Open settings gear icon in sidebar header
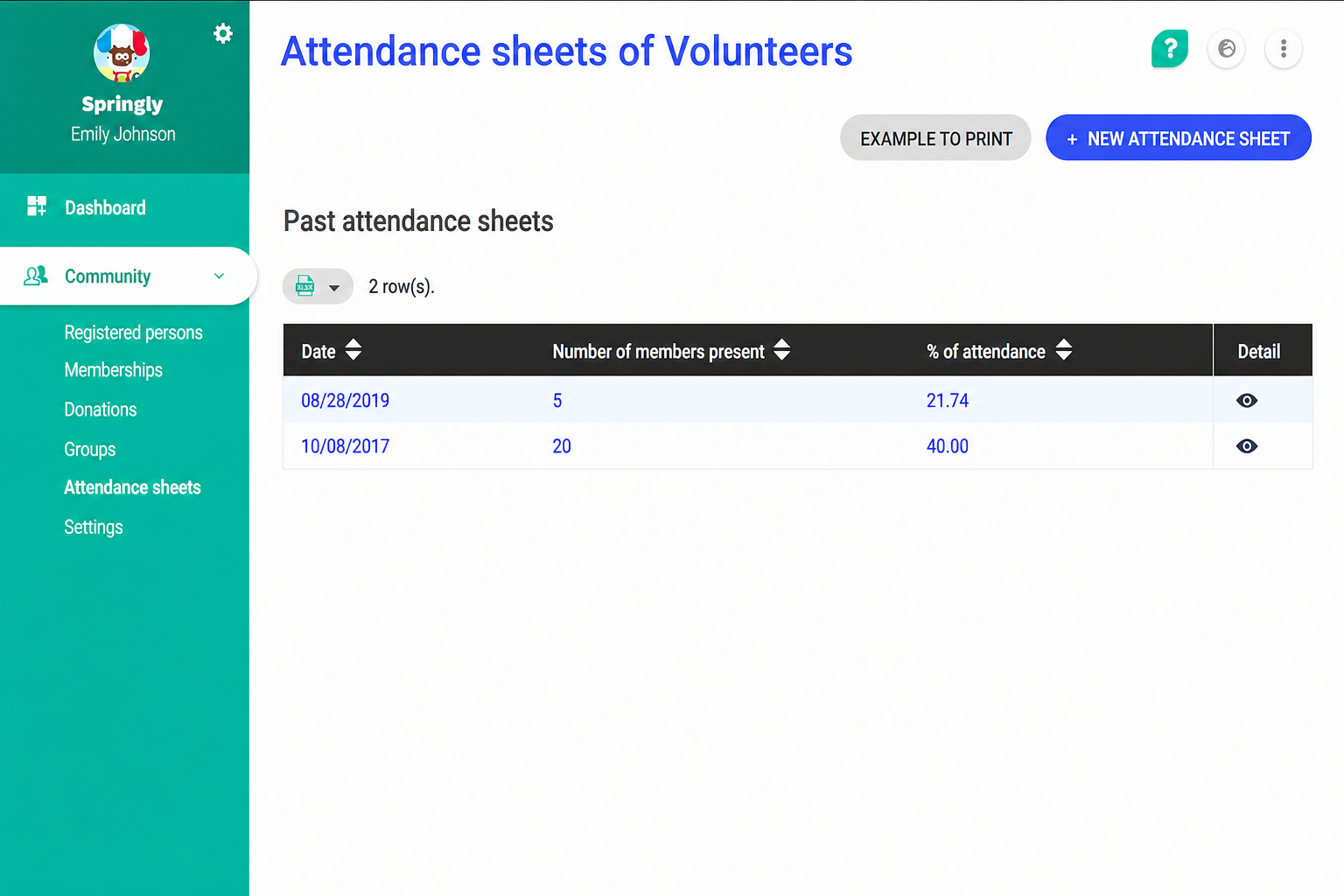Image resolution: width=1344 pixels, height=896 pixels. pos(223,33)
